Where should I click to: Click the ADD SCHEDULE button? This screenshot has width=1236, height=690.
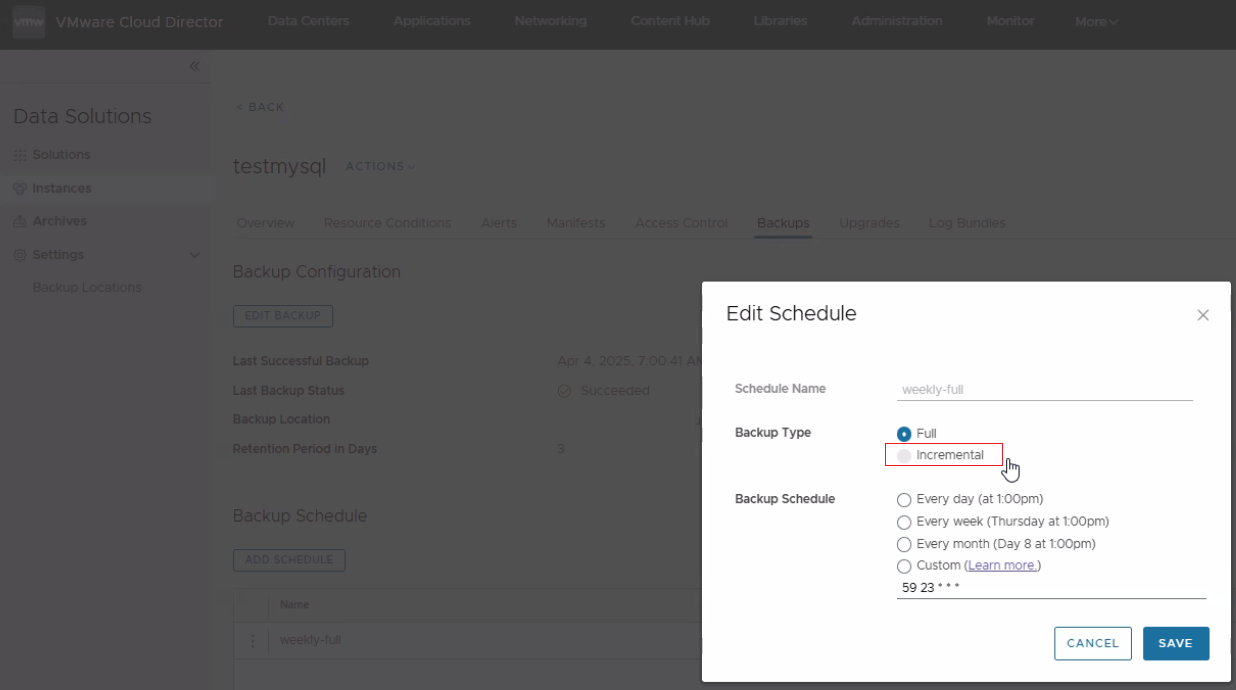pos(289,560)
